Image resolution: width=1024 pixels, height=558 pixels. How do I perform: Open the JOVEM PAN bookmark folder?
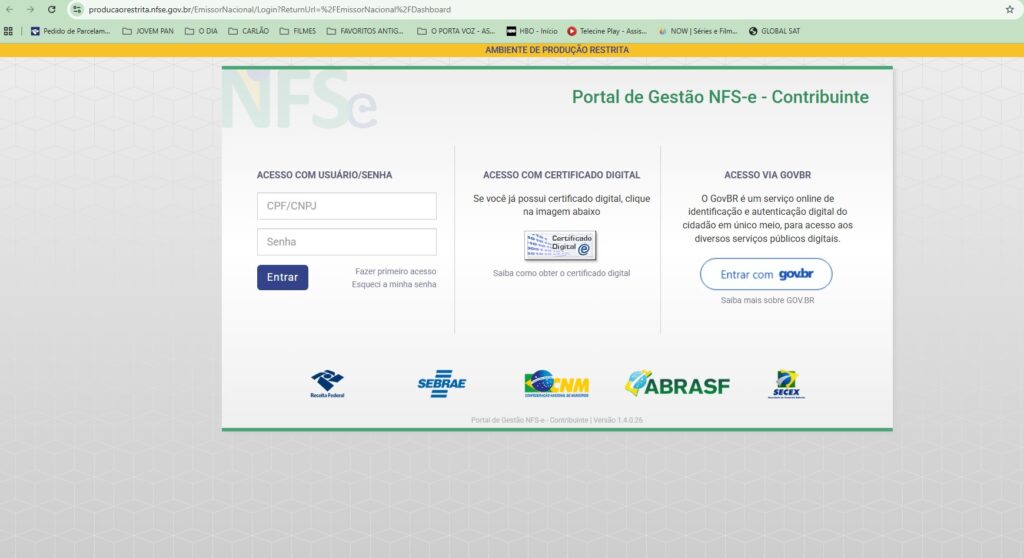coord(147,31)
